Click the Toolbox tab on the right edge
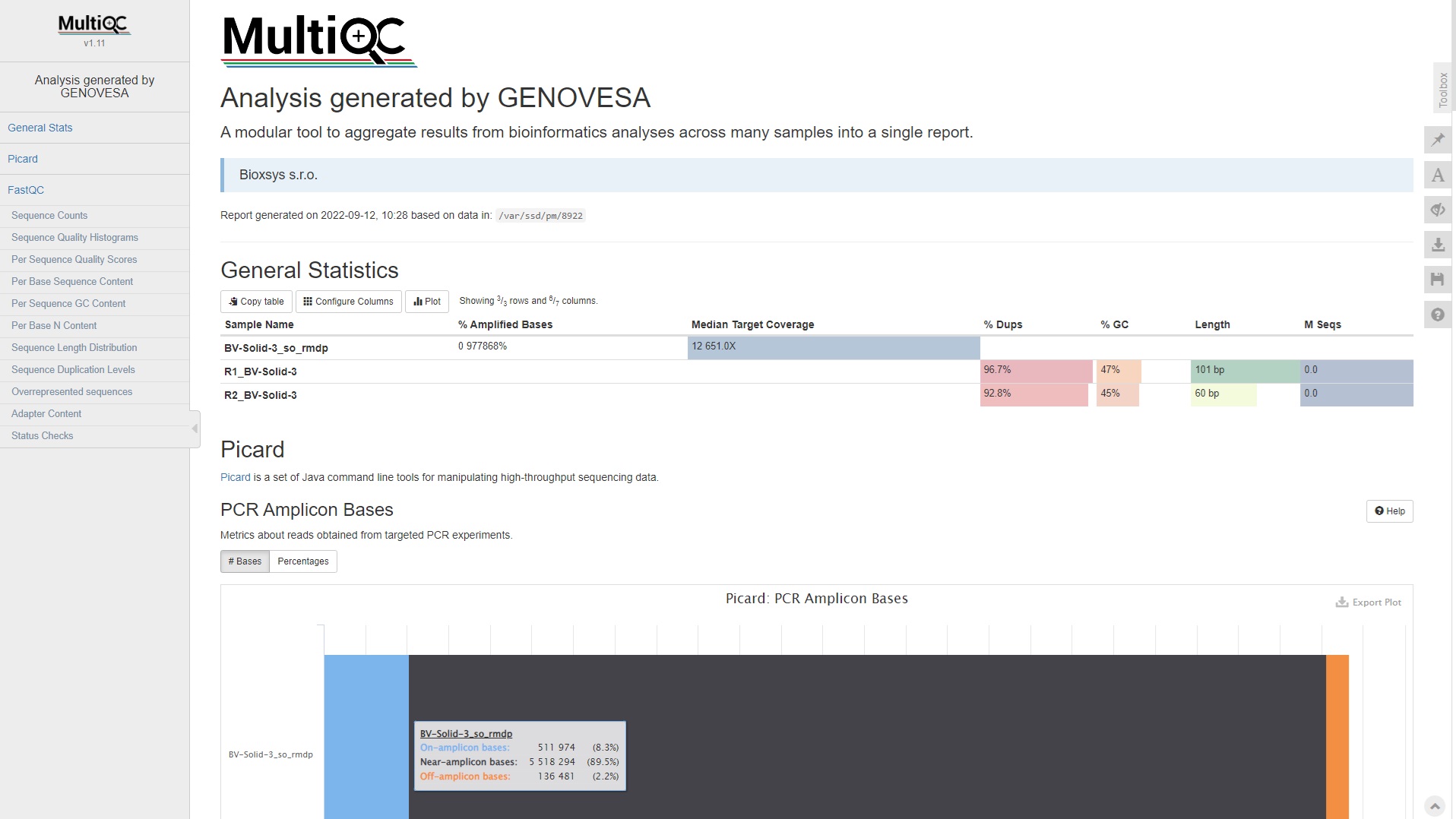1456x819 pixels. (1443, 88)
